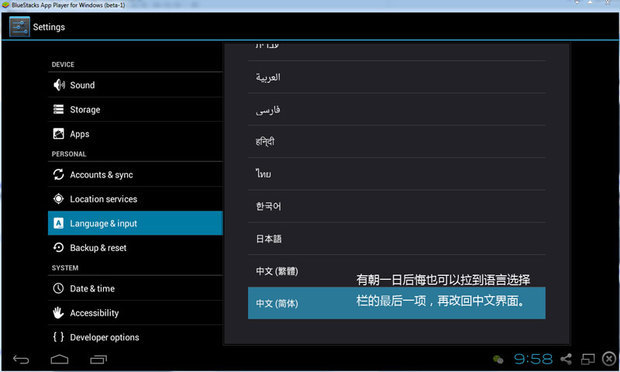
Task: Open Location services settings
Action: click(x=136, y=199)
